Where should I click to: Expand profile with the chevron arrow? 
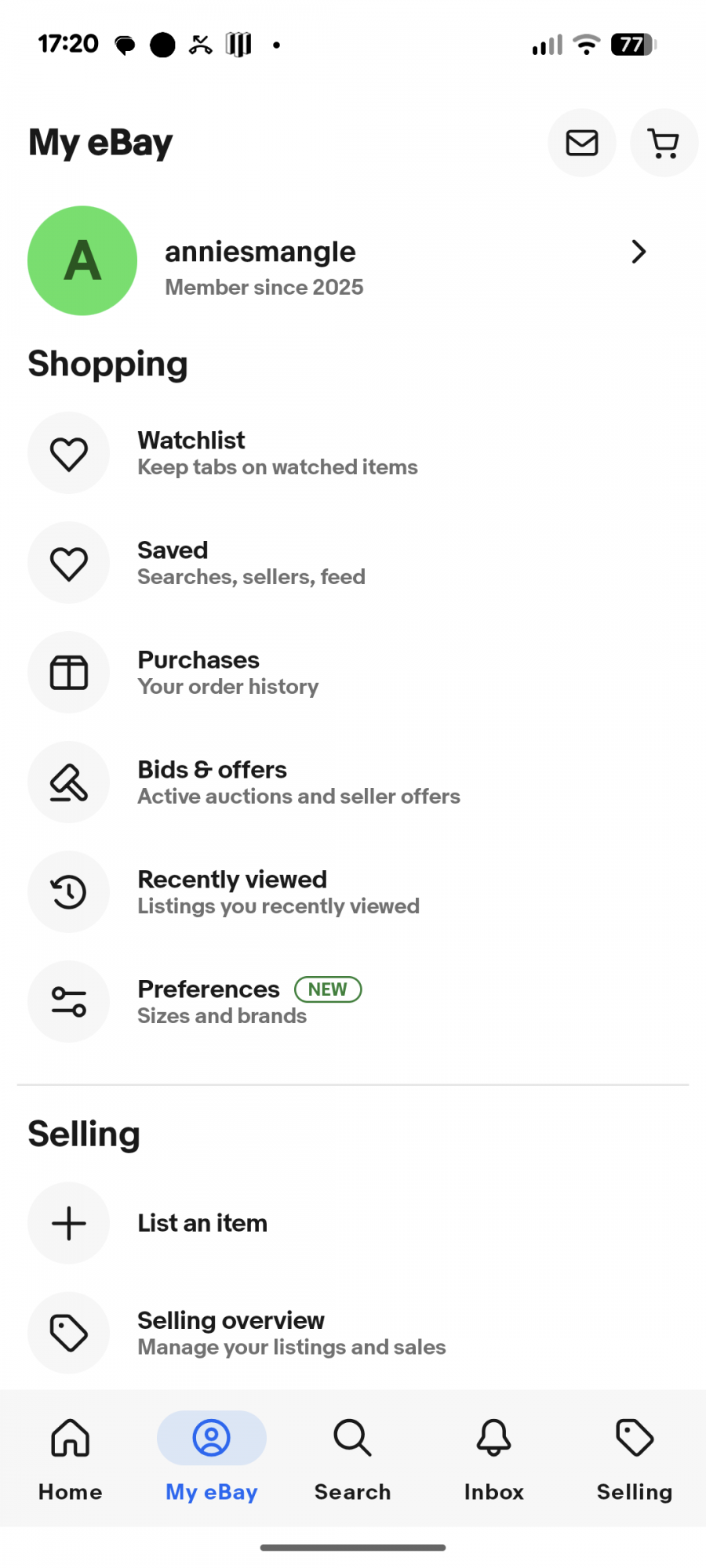(639, 252)
